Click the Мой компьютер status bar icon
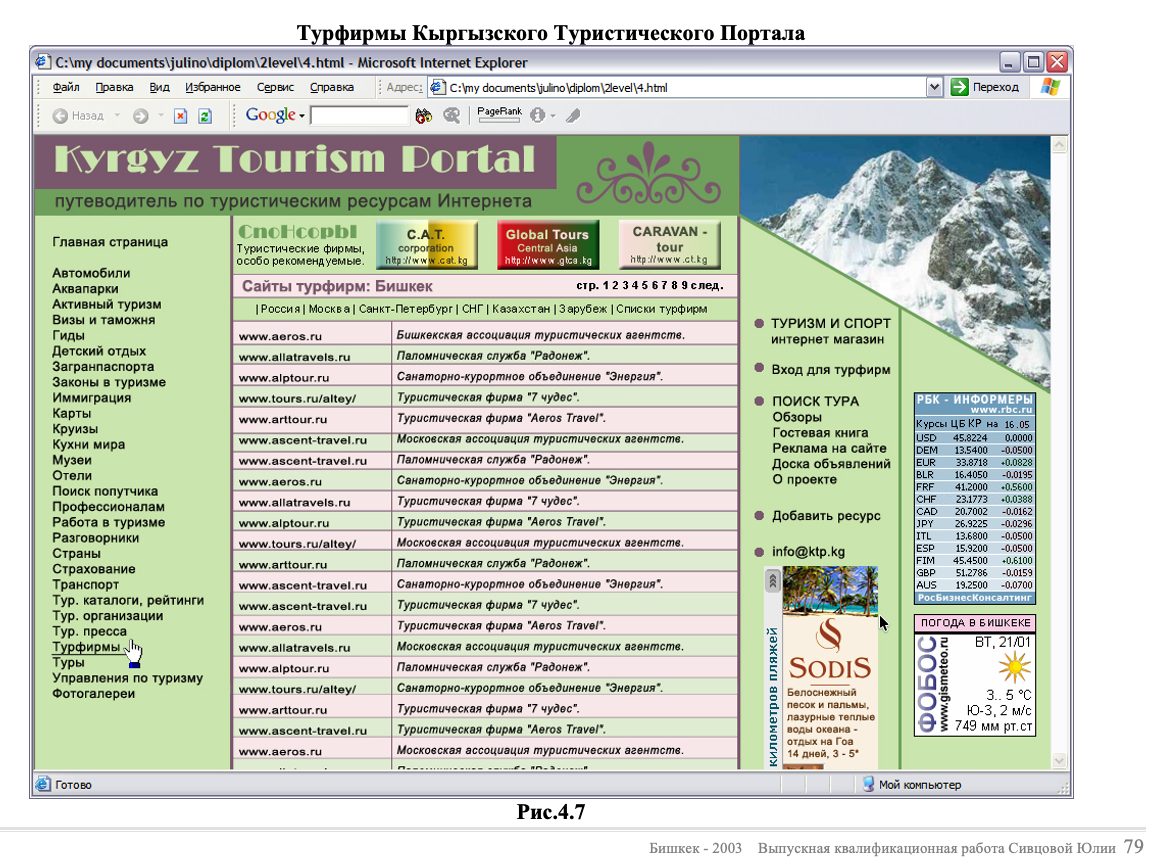This screenshot has width=1158, height=868. pos(868,784)
